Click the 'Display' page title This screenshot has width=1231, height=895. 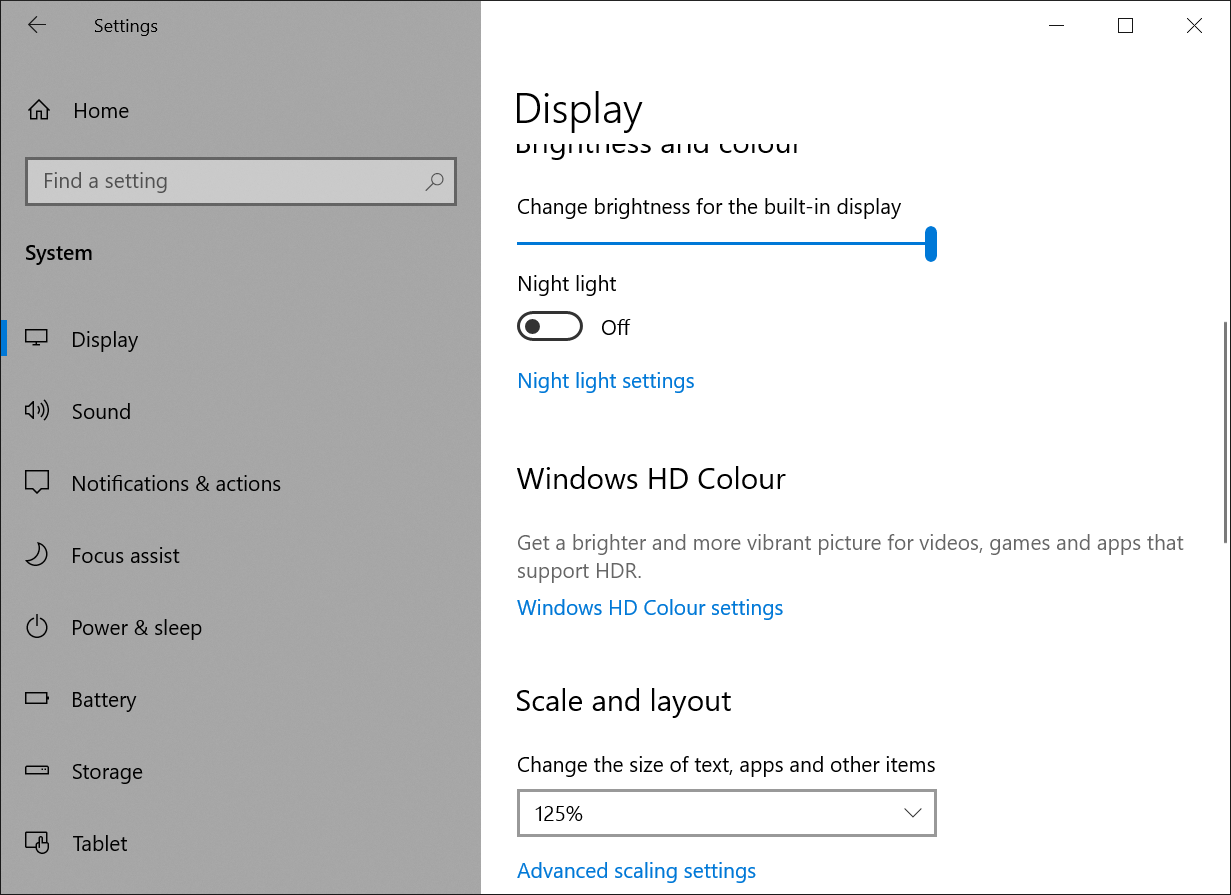click(x=578, y=109)
